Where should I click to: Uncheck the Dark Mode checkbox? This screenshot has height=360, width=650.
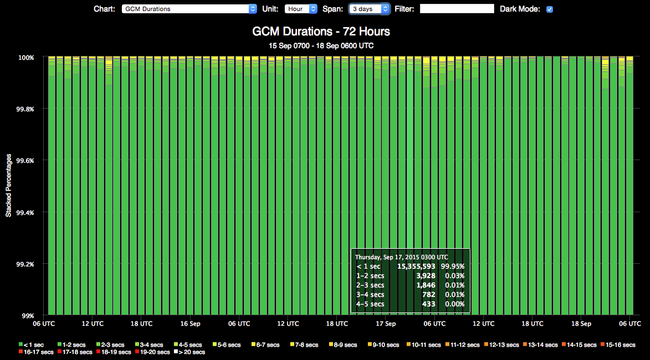click(550, 9)
